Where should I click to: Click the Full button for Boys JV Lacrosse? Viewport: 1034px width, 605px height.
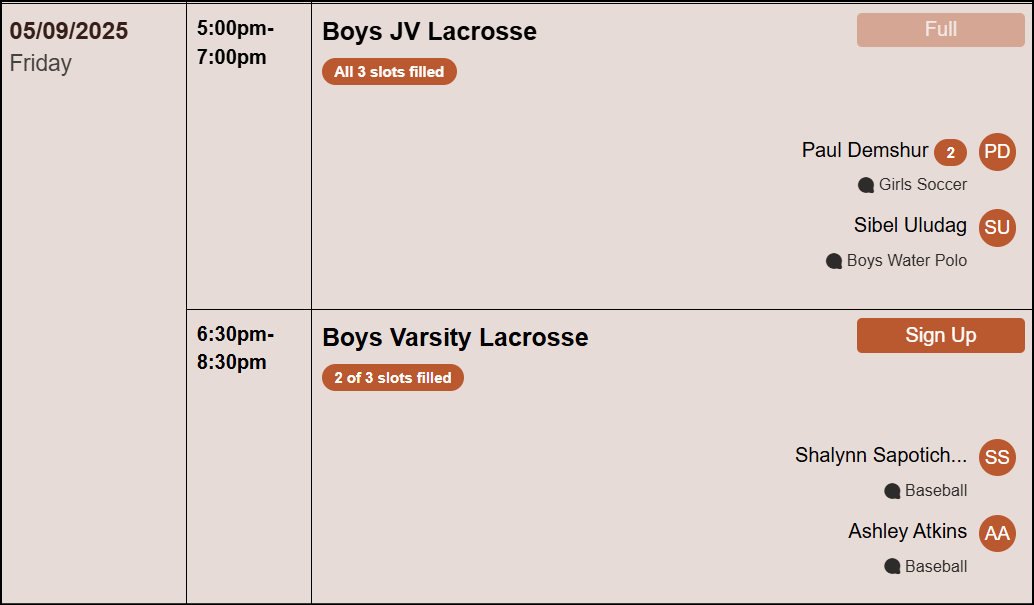(940, 30)
